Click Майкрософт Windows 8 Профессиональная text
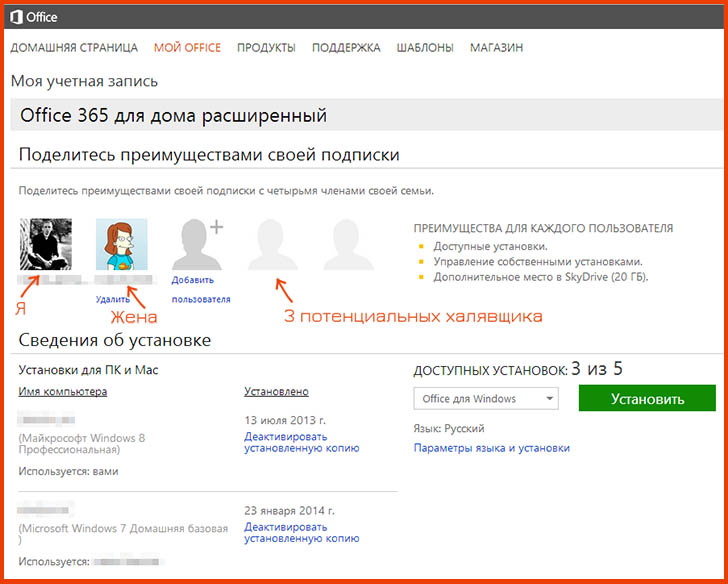728x584 pixels. coord(82,444)
